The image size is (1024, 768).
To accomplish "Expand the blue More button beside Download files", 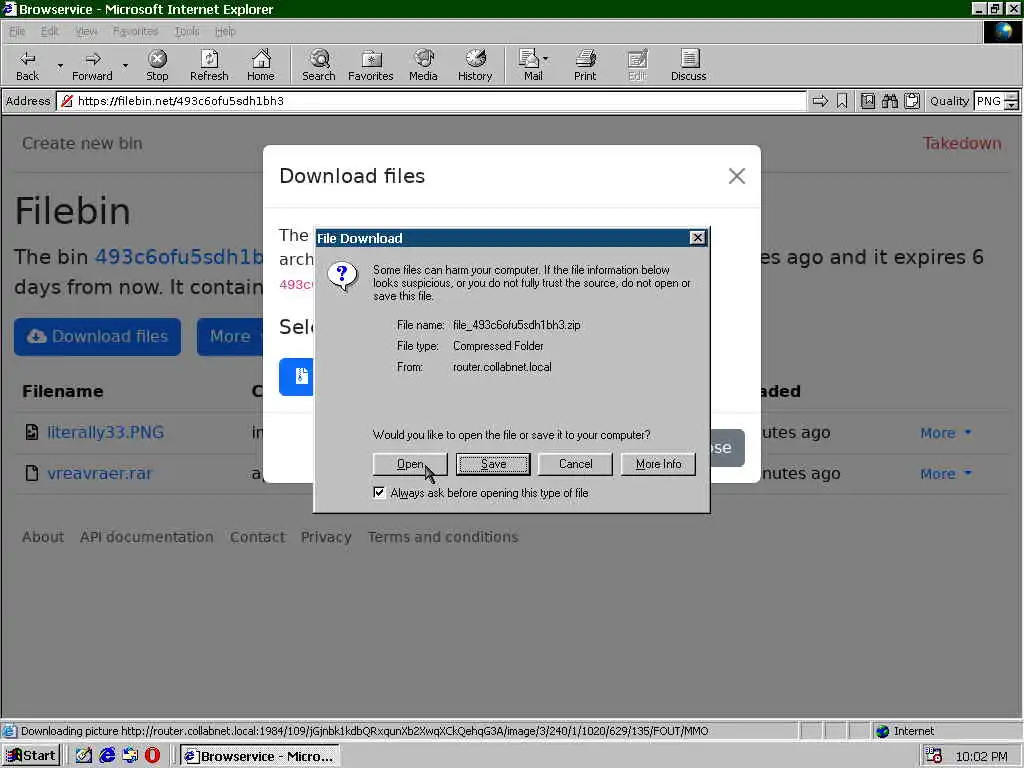I will [x=230, y=336].
